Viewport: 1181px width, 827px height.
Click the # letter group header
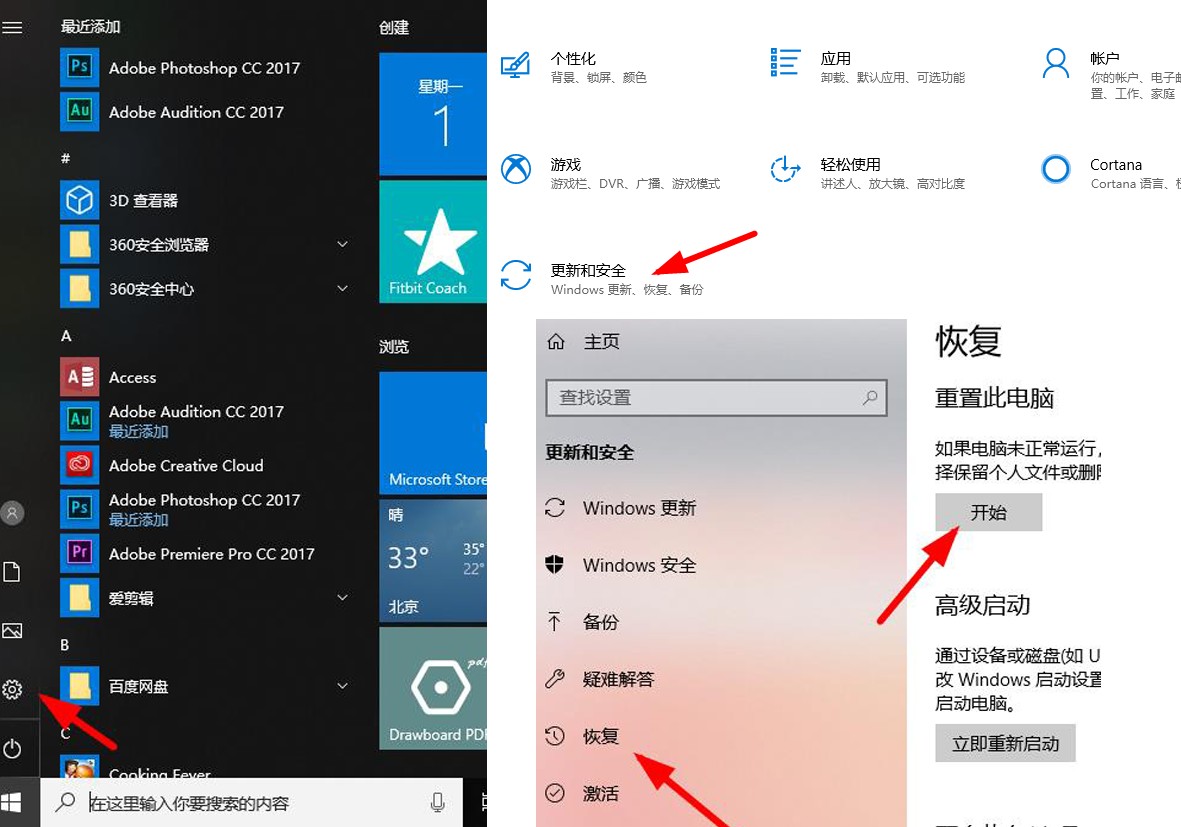(x=66, y=158)
